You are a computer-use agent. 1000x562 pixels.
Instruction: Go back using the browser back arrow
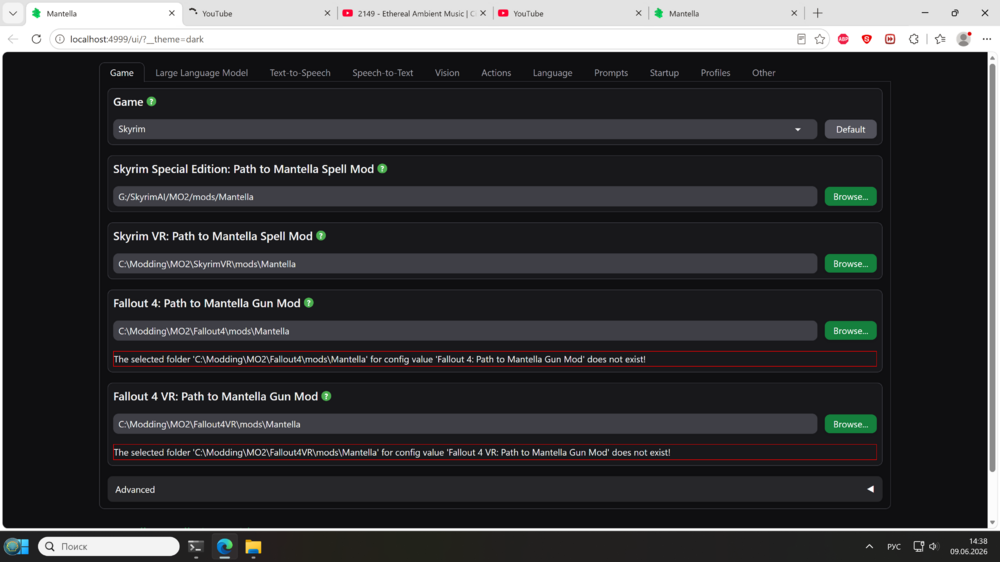point(13,39)
